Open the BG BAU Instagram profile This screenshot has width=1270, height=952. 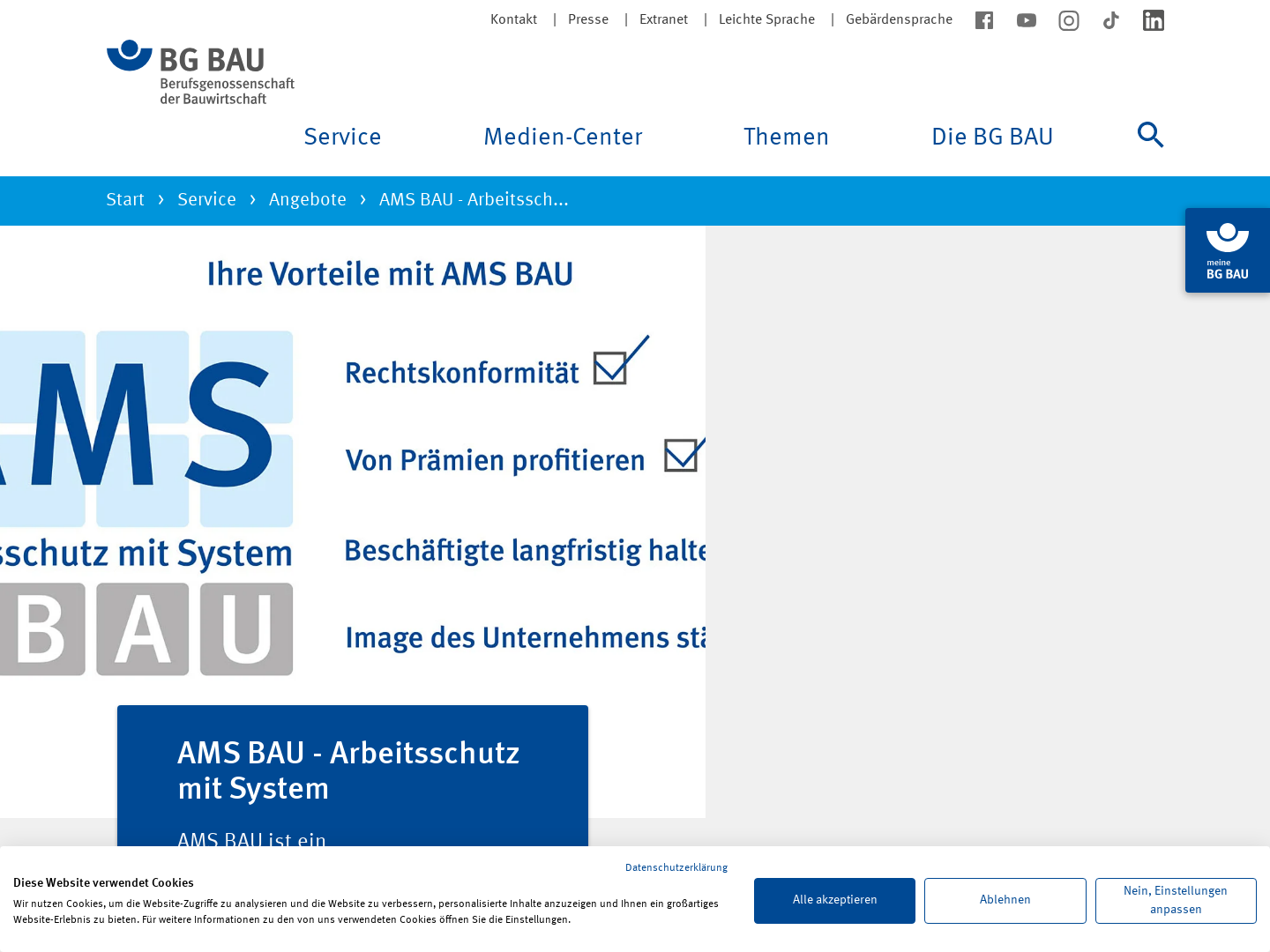(x=1069, y=20)
